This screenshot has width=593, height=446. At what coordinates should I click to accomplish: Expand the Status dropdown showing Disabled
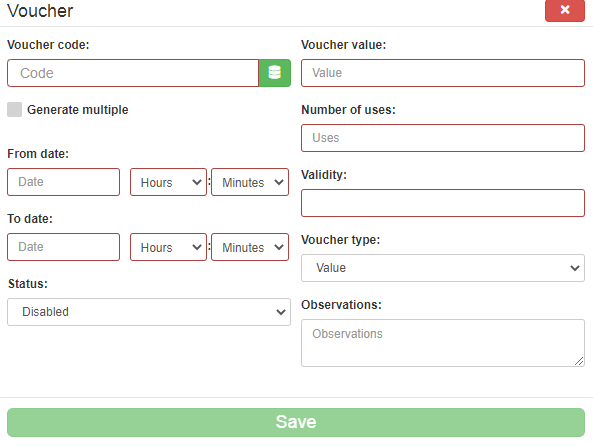click(149, 312)
